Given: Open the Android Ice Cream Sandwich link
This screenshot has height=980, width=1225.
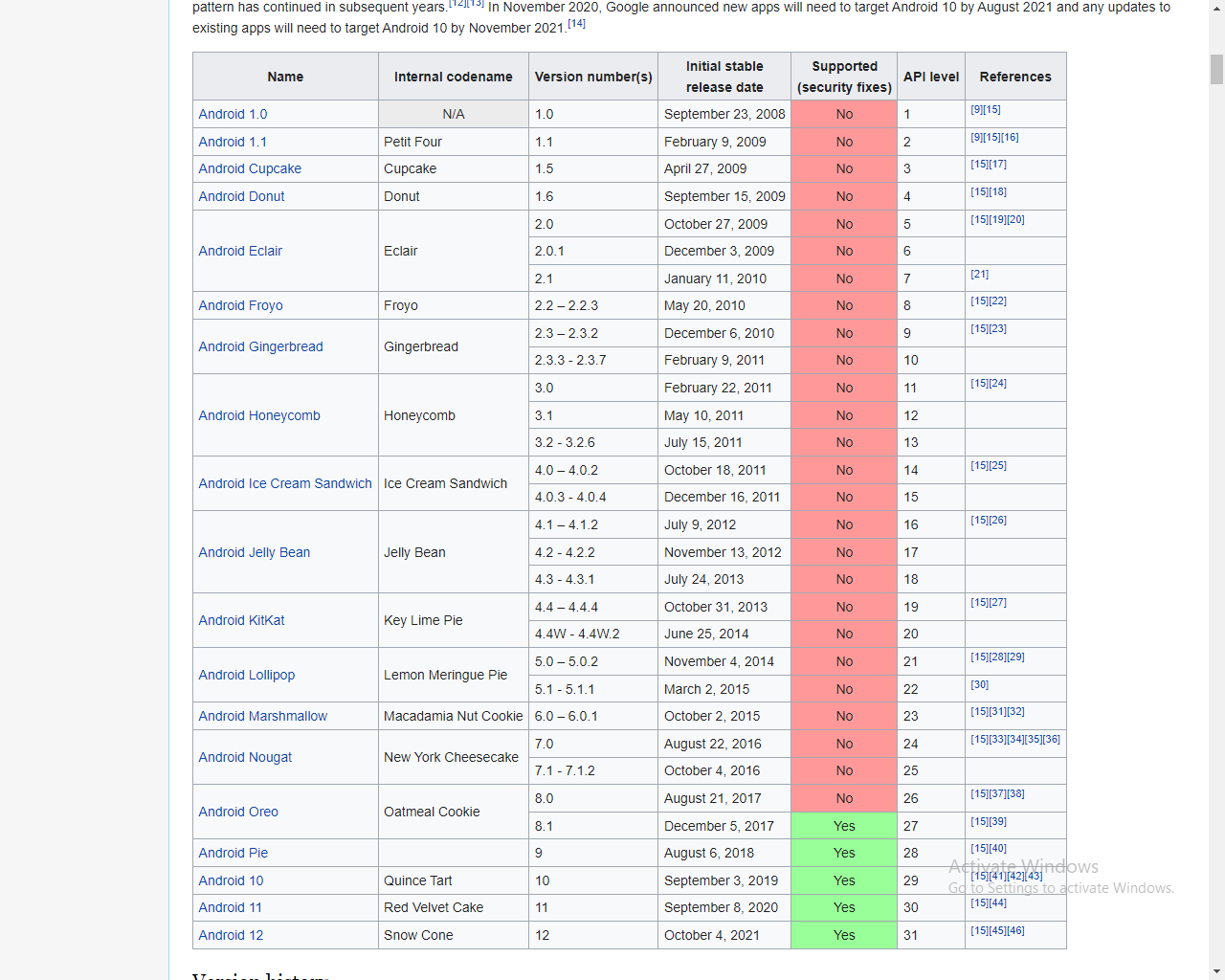Looking at the screenshot, I should coord(285,483).
